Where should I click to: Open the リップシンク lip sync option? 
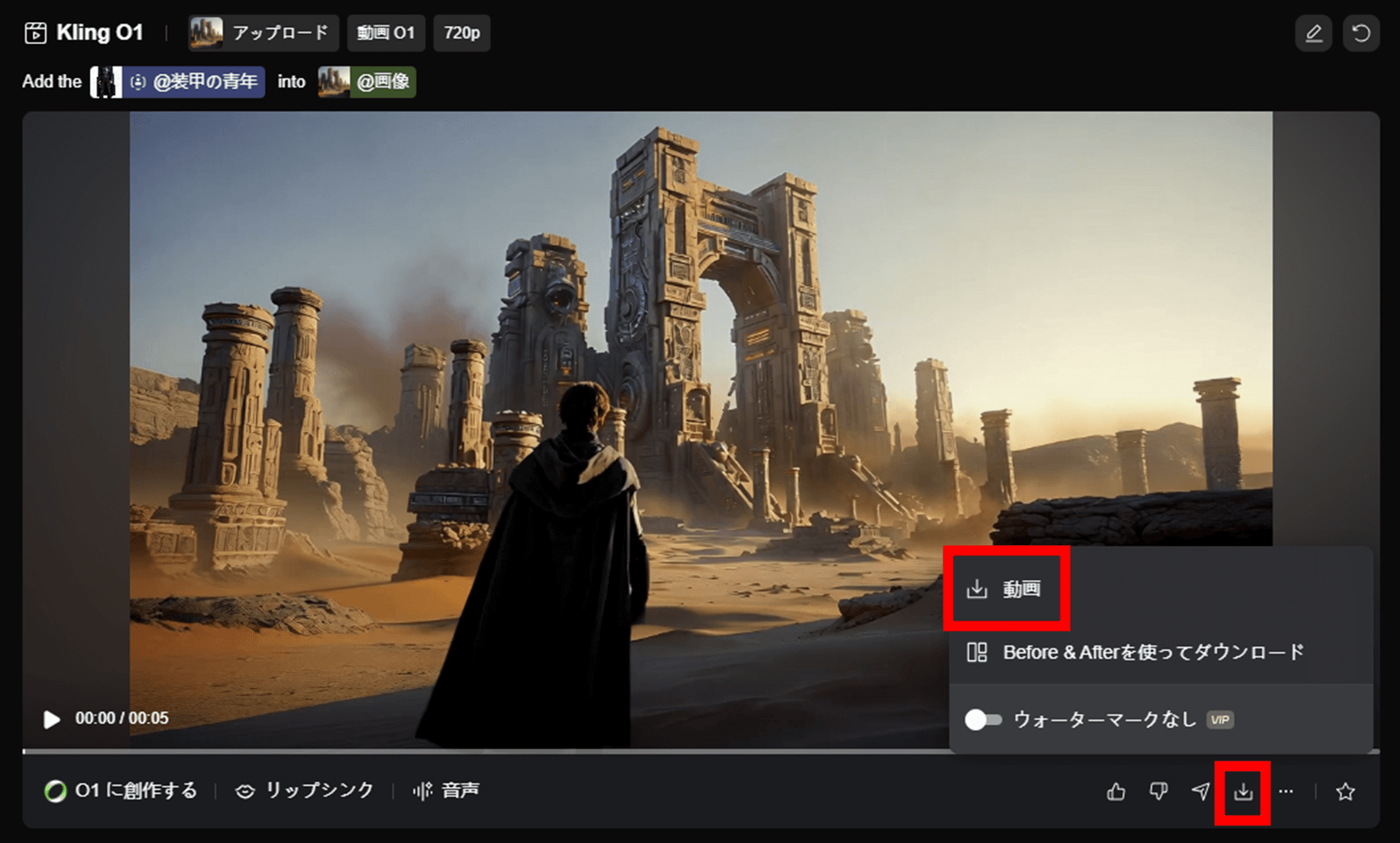coord(305,791)
